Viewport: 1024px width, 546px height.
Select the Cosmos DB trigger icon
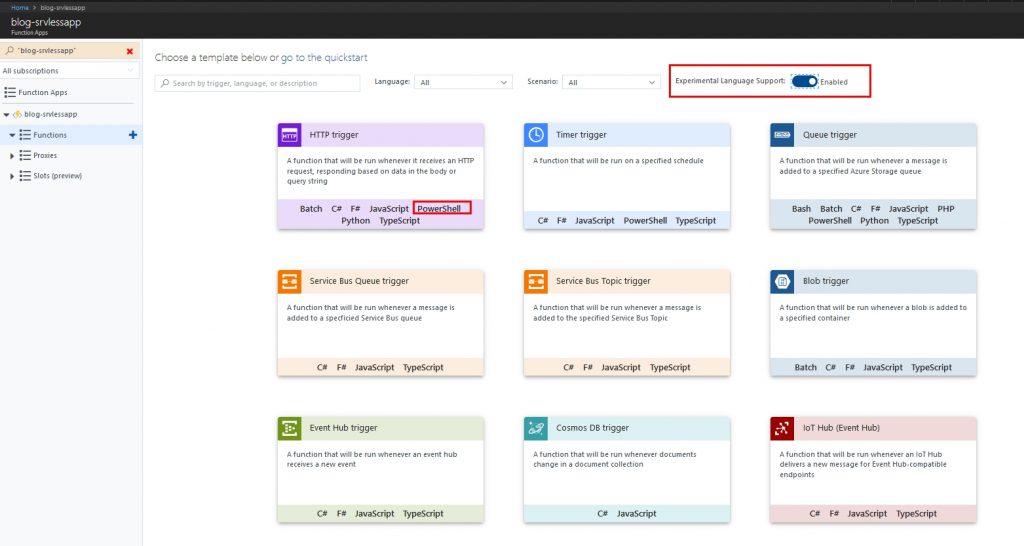point(536,428)
